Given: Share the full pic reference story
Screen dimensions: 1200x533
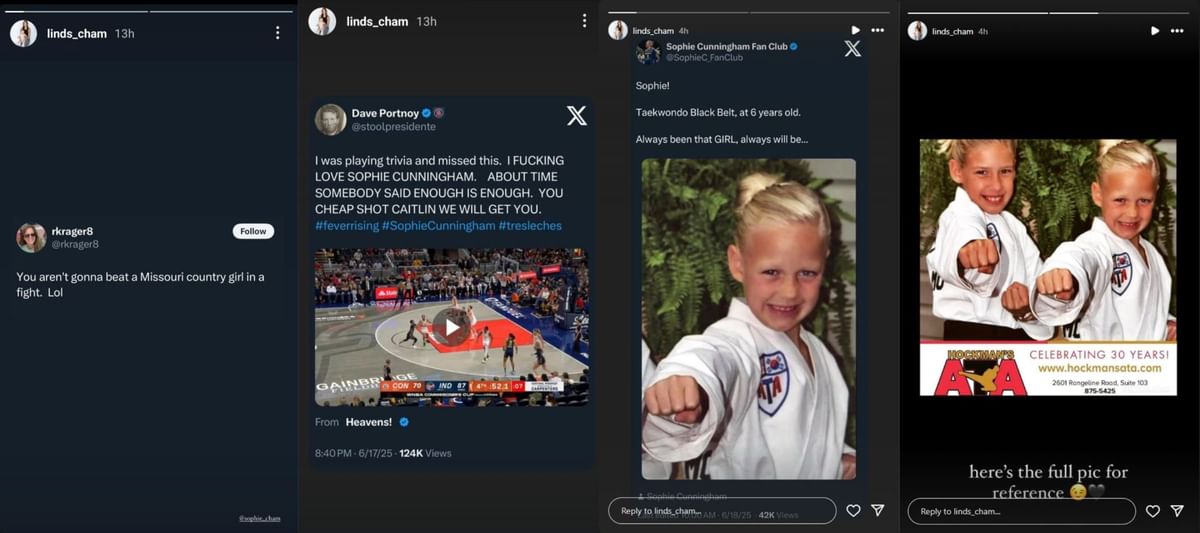Looking at the screenshot, I should [1177, 511].
